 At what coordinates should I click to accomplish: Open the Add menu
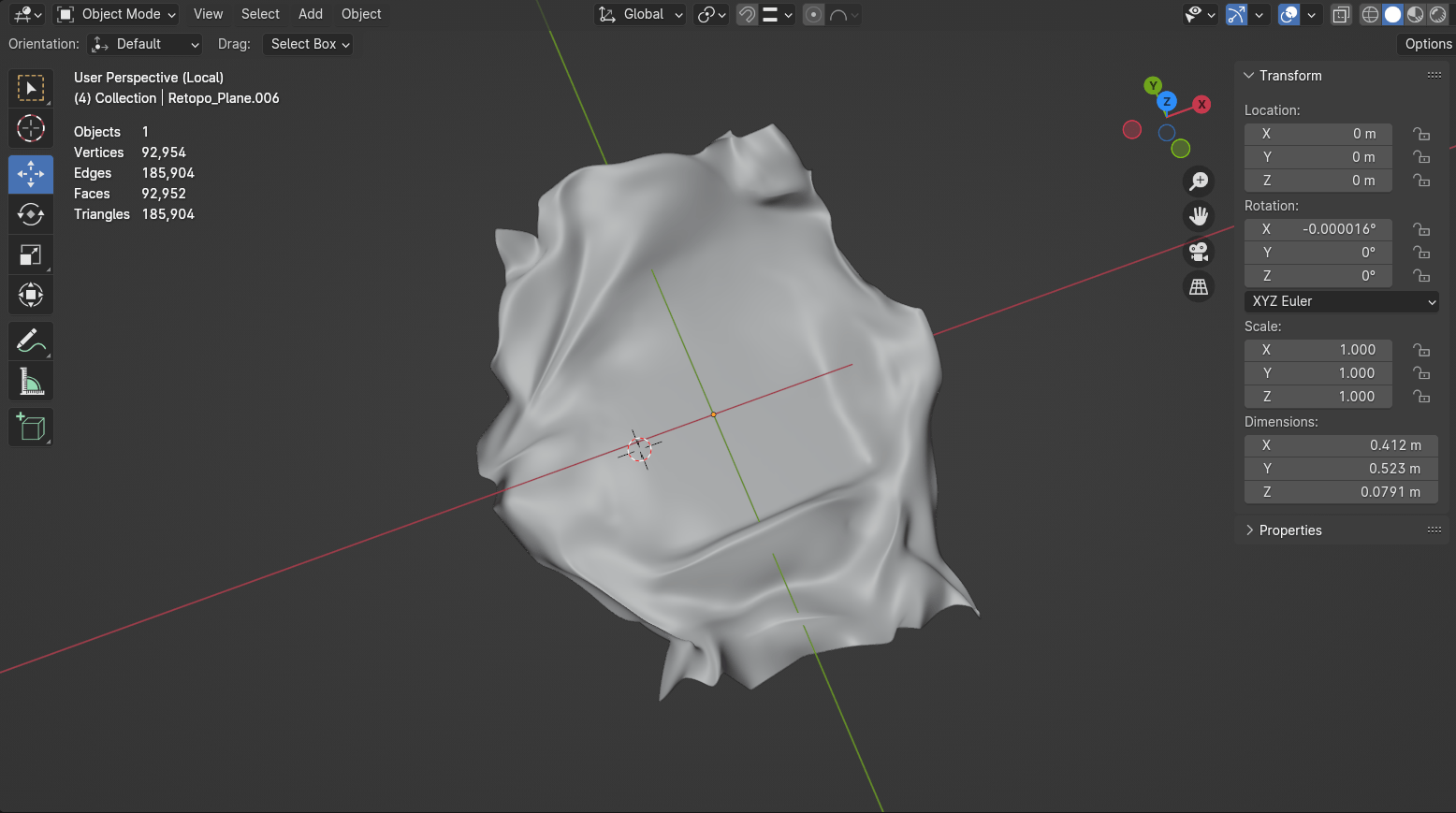click(x=310, y=14)
